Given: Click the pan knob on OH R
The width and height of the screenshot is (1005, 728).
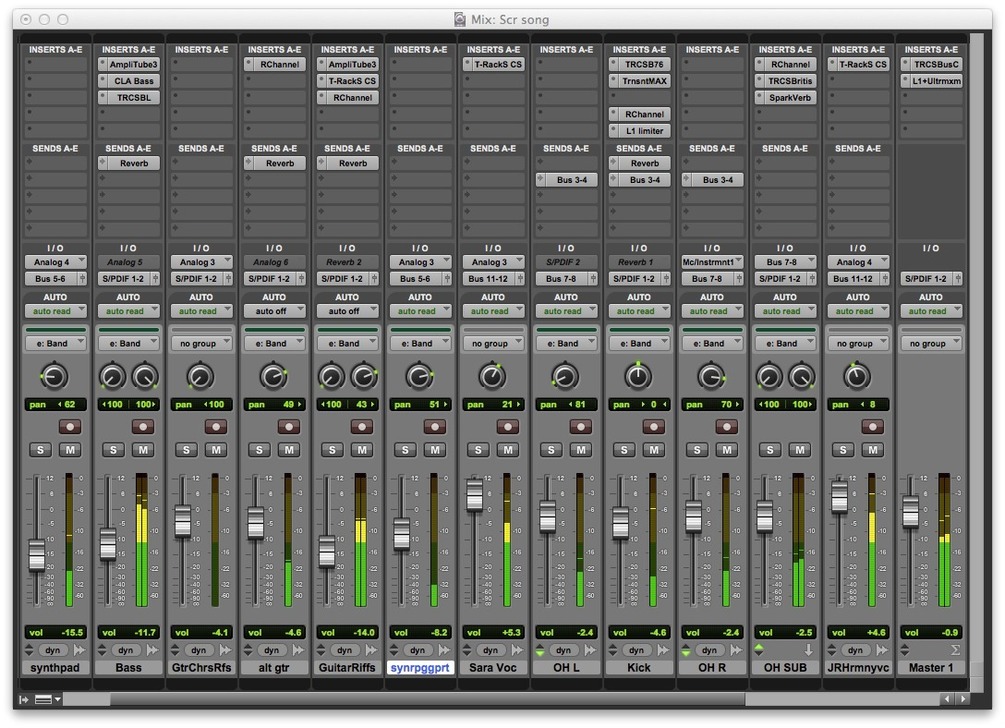Looking at the screenshot, I should (x=711, y=377).
